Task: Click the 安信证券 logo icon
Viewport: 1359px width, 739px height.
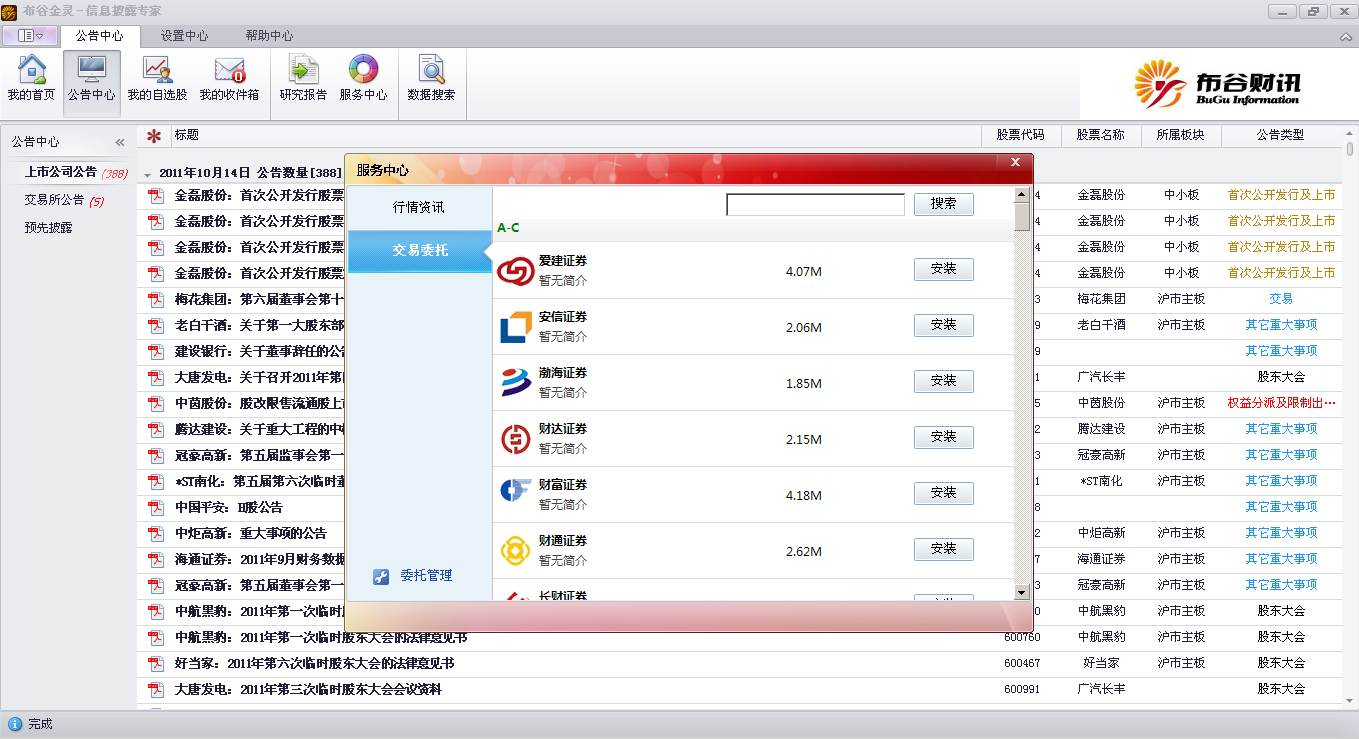Action: pyautogui.click(x=516, y=326)
